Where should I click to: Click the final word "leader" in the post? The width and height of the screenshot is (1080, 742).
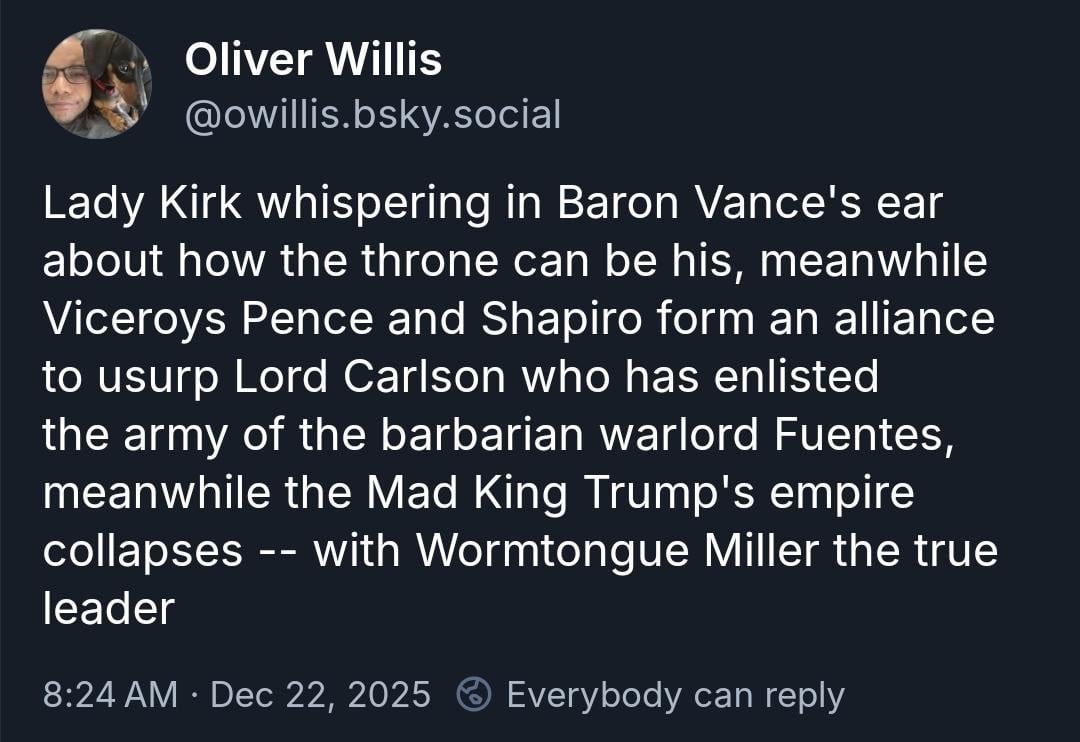(109, 608)
